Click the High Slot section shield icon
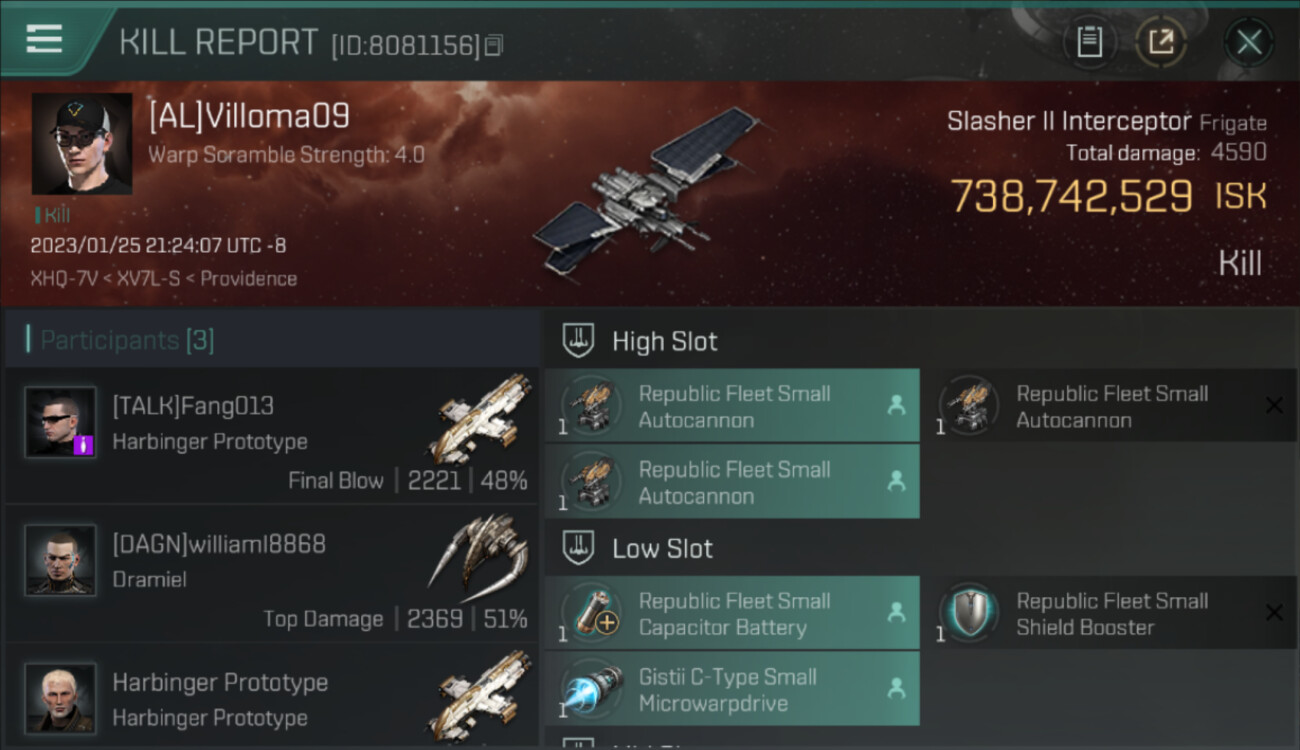The height and width of the screenshot is (750, 1300). point(578,341)
